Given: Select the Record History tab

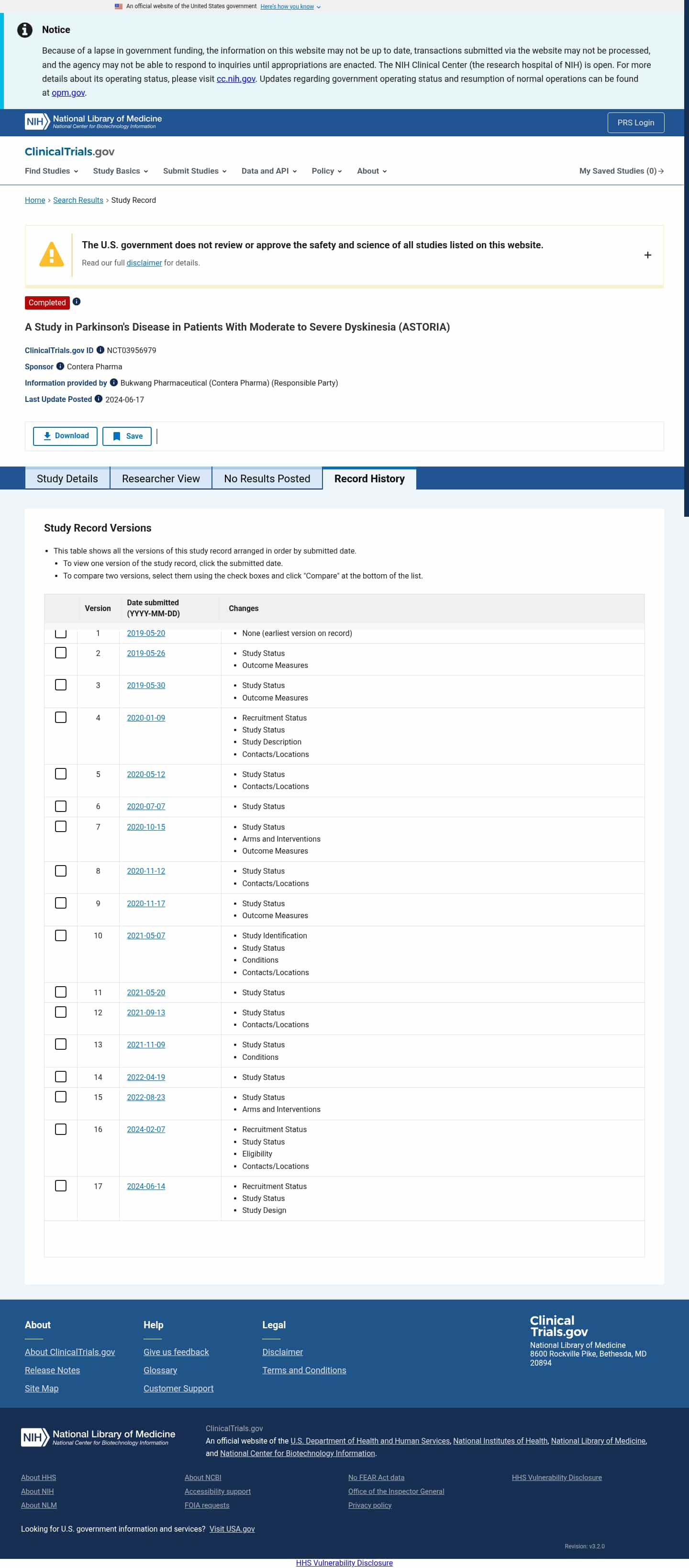Looking at the screenshot, I should (369, 478).
